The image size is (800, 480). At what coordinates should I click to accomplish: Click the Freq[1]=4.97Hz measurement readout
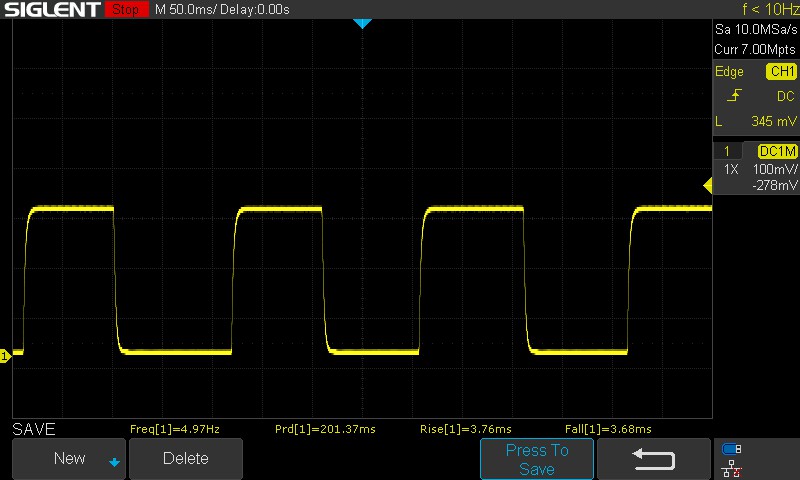click(175, 429)
